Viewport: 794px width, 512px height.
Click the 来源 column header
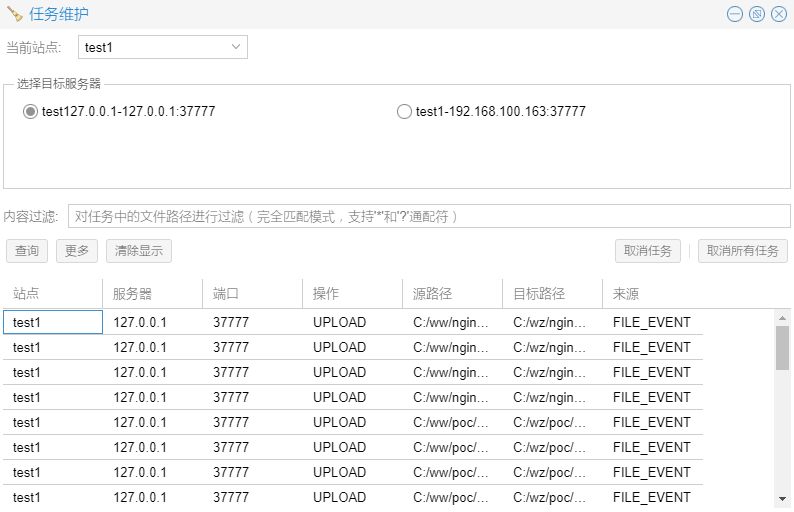pos(652,294)
